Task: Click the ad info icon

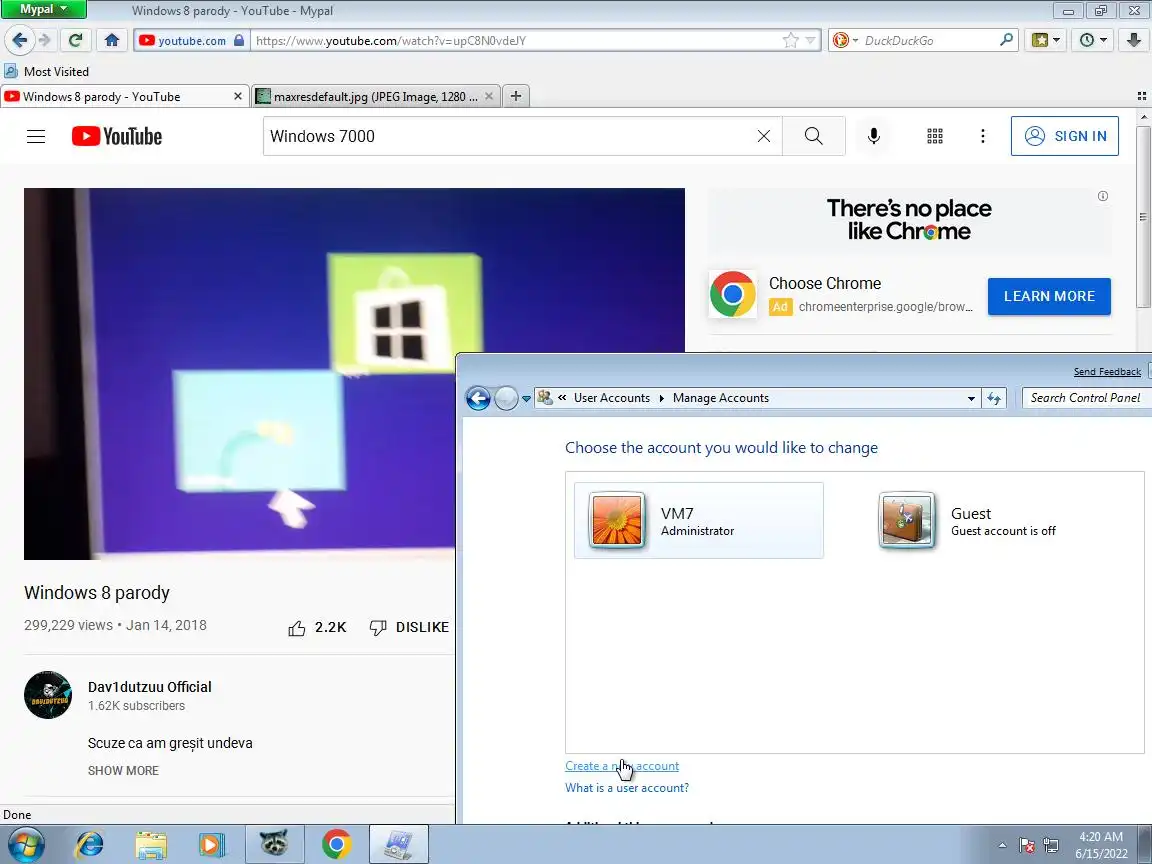Action: click(x=1102, y=196)
